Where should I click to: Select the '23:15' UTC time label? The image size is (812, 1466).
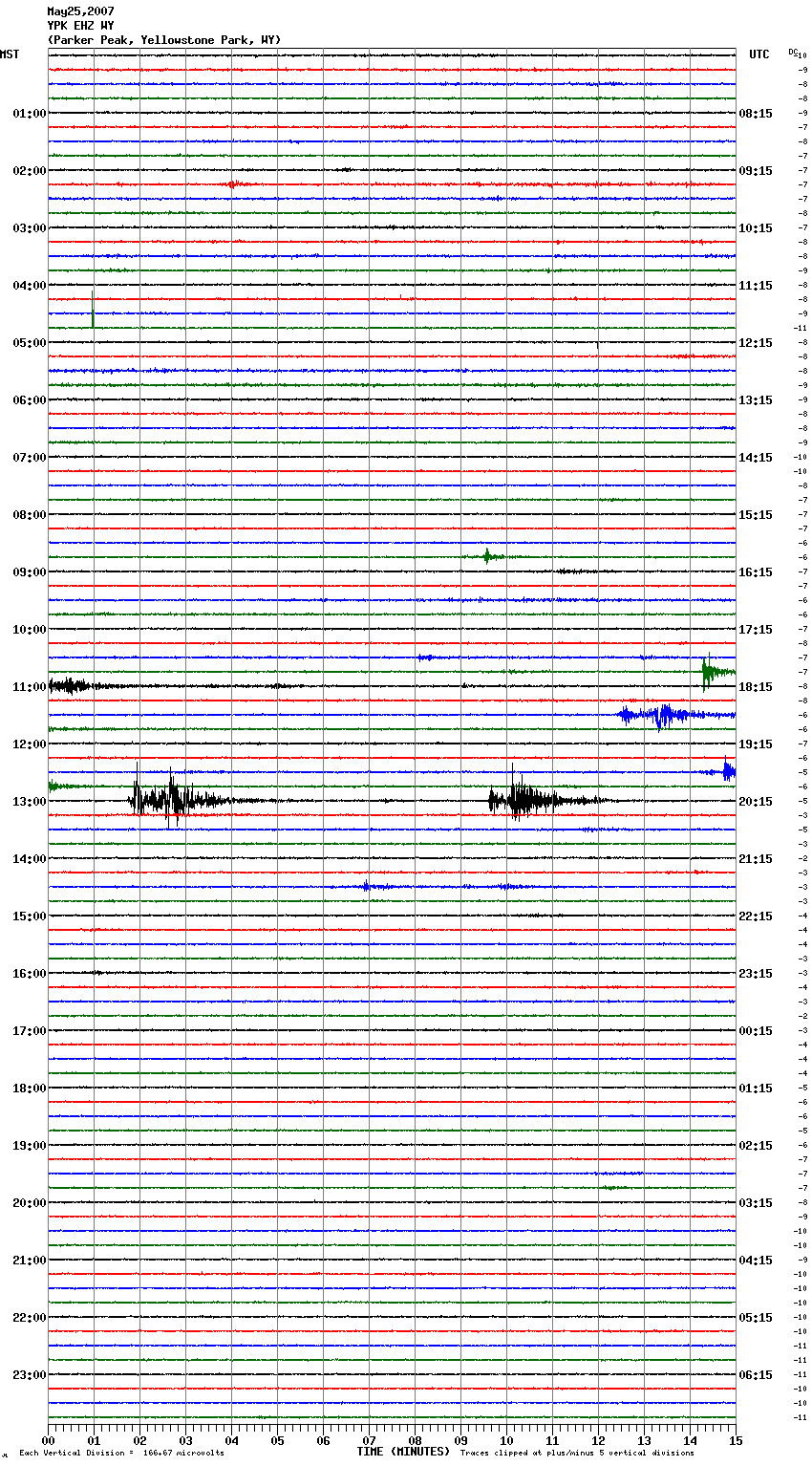(x=756, y=974)
